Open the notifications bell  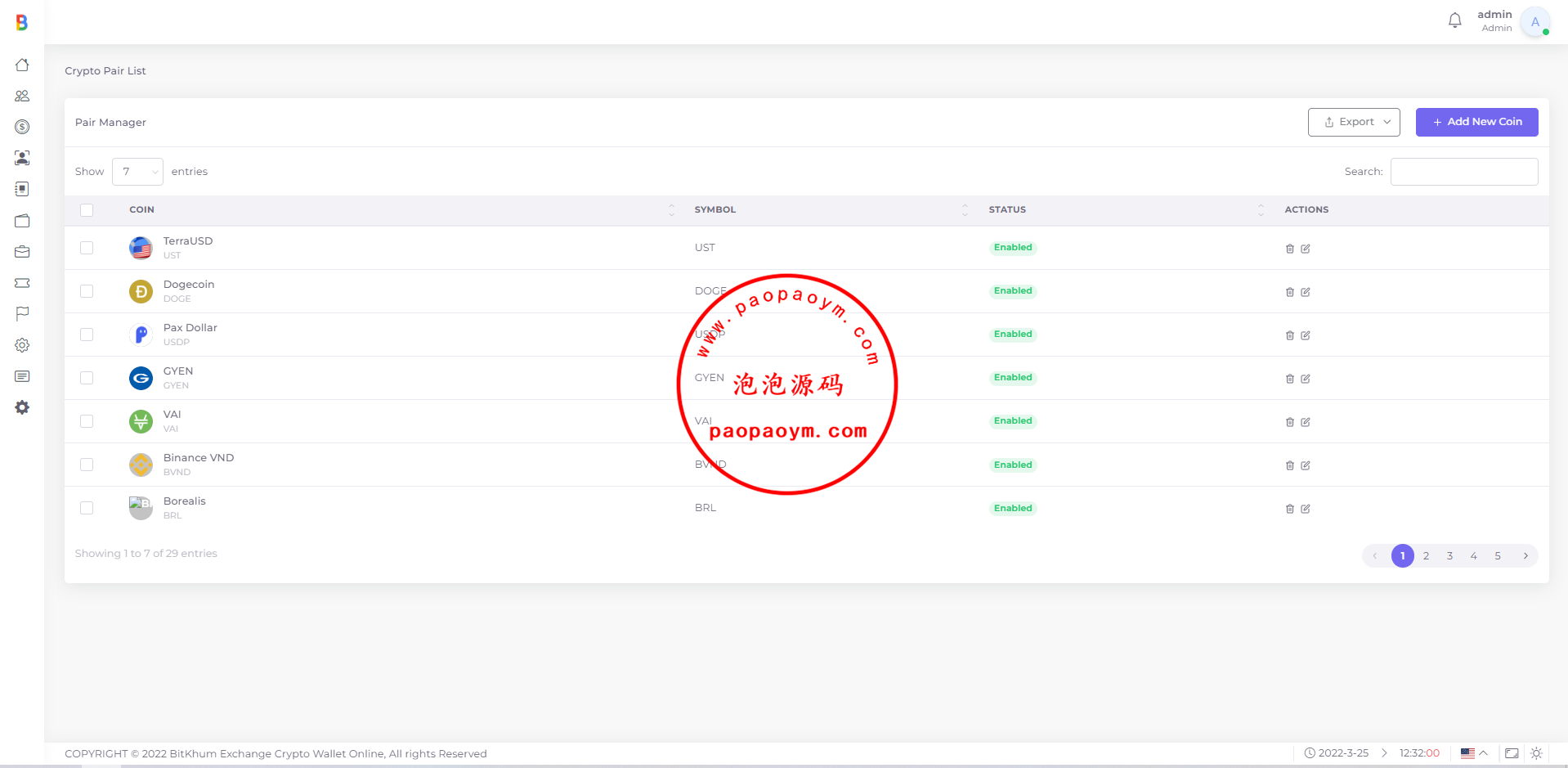(x=1454, y=20)
